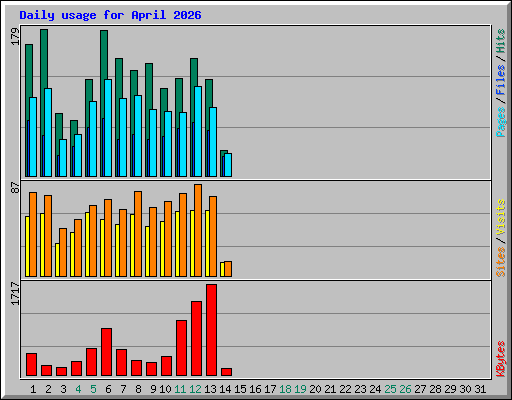Click day label 31 on the axis
The image size is (512, 400).
click(480, 389)
